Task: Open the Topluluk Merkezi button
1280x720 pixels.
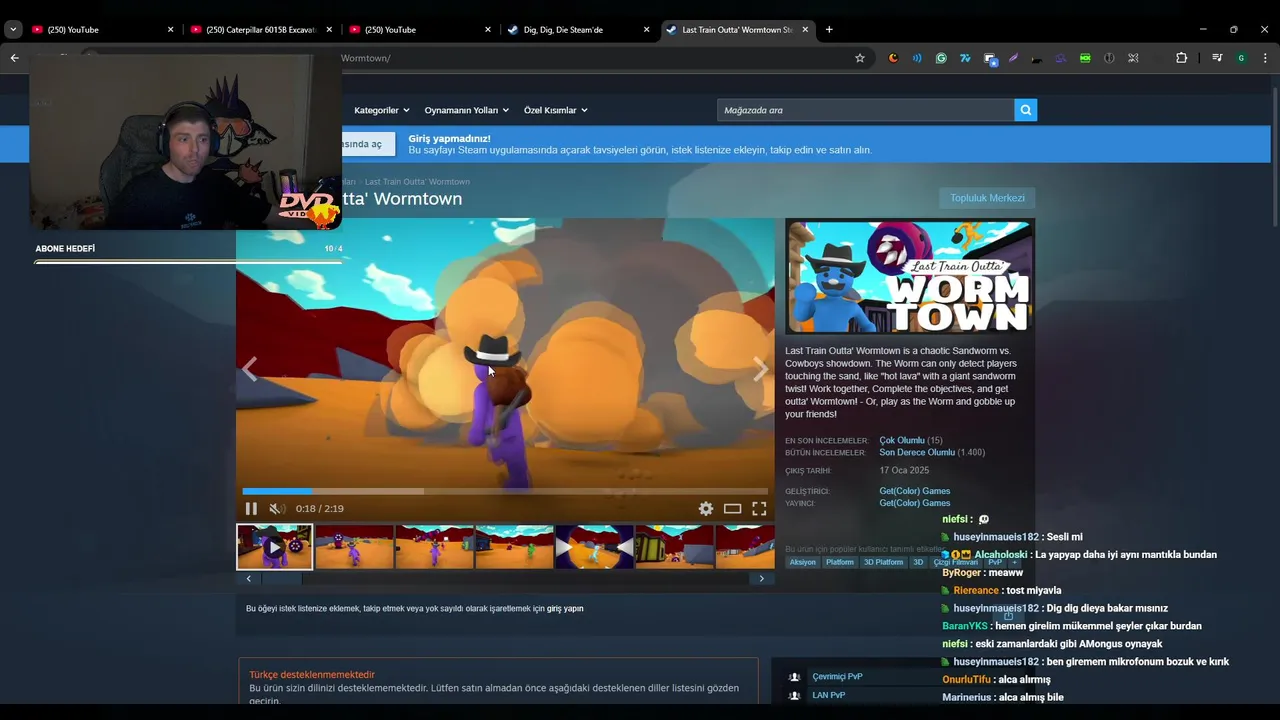Action: pos(987,198)
